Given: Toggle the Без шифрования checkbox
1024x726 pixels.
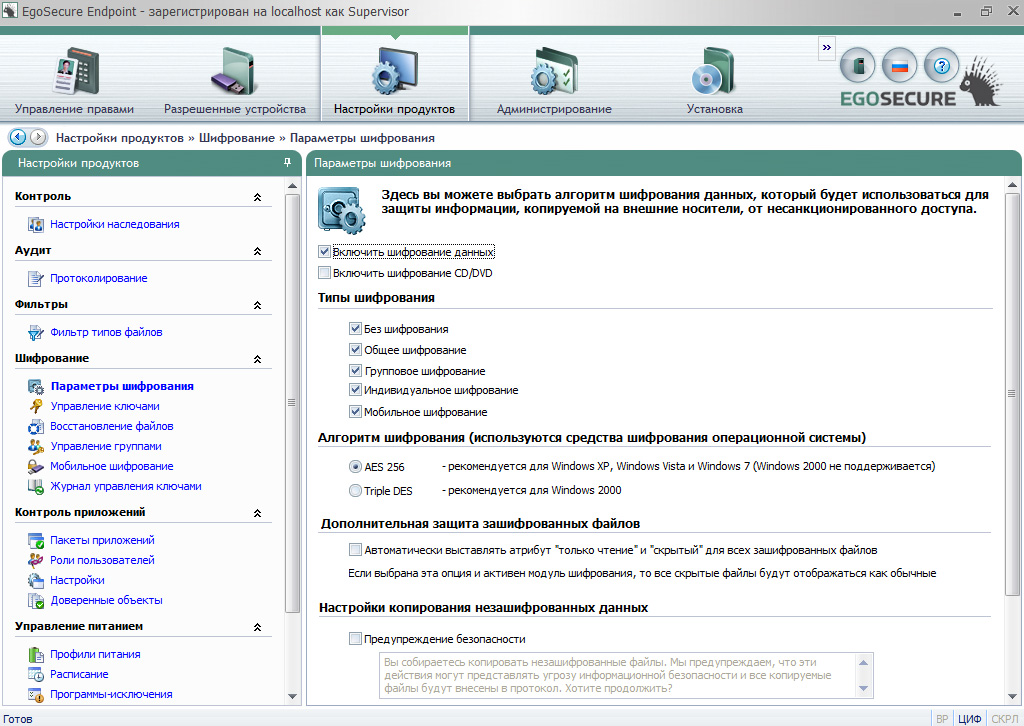Looking at the screenshot, I should pos(355,328).
